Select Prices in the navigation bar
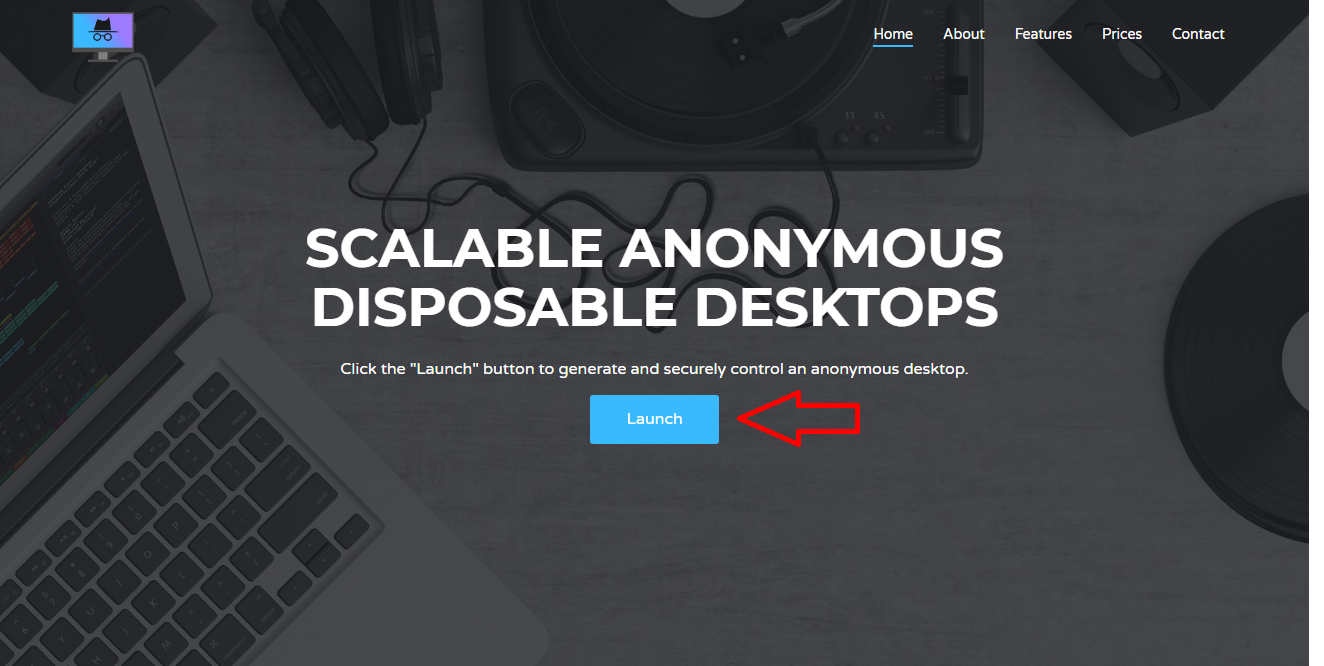 point(1122,34)
